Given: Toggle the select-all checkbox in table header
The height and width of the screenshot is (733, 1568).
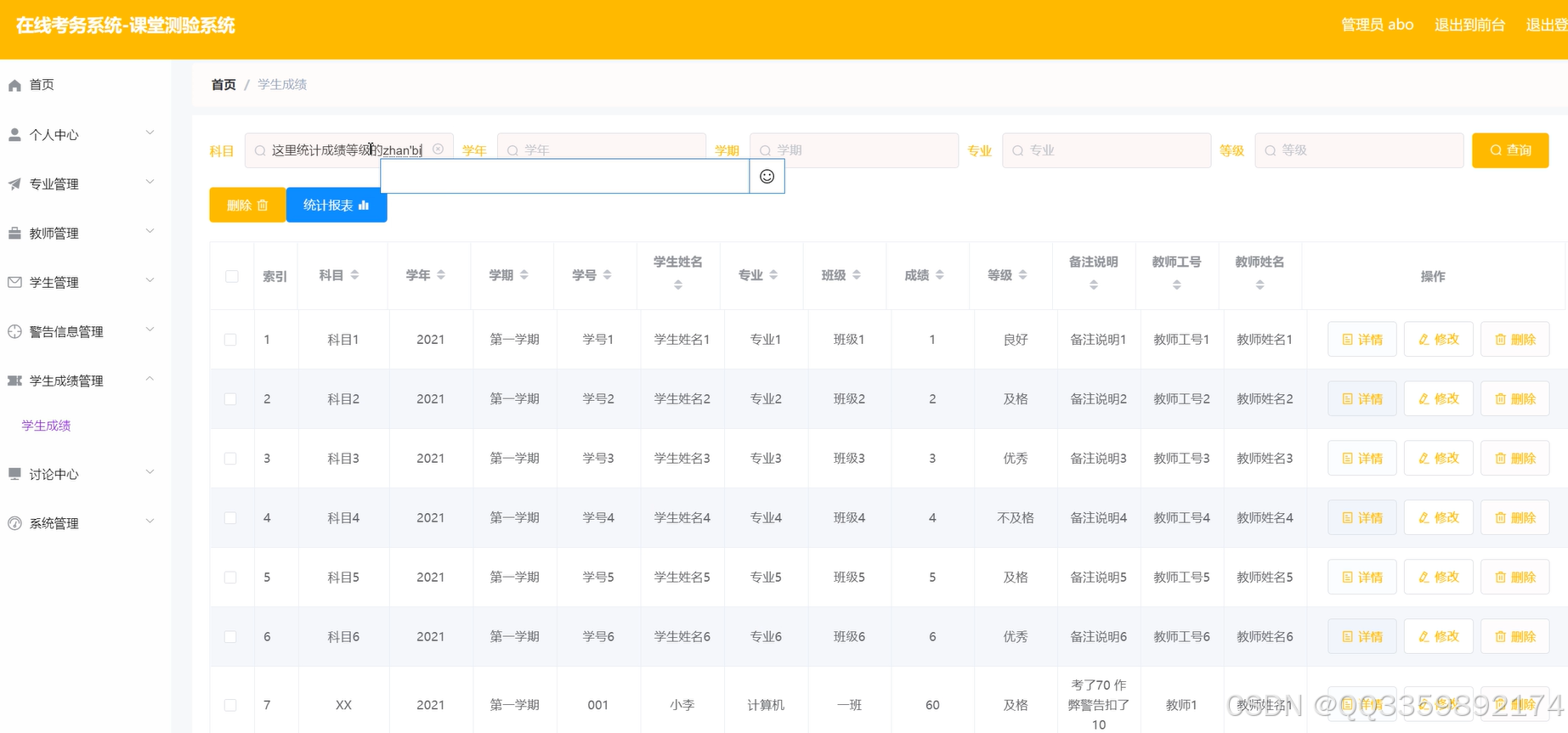Looking at the screenshot, I should (232, 276).
